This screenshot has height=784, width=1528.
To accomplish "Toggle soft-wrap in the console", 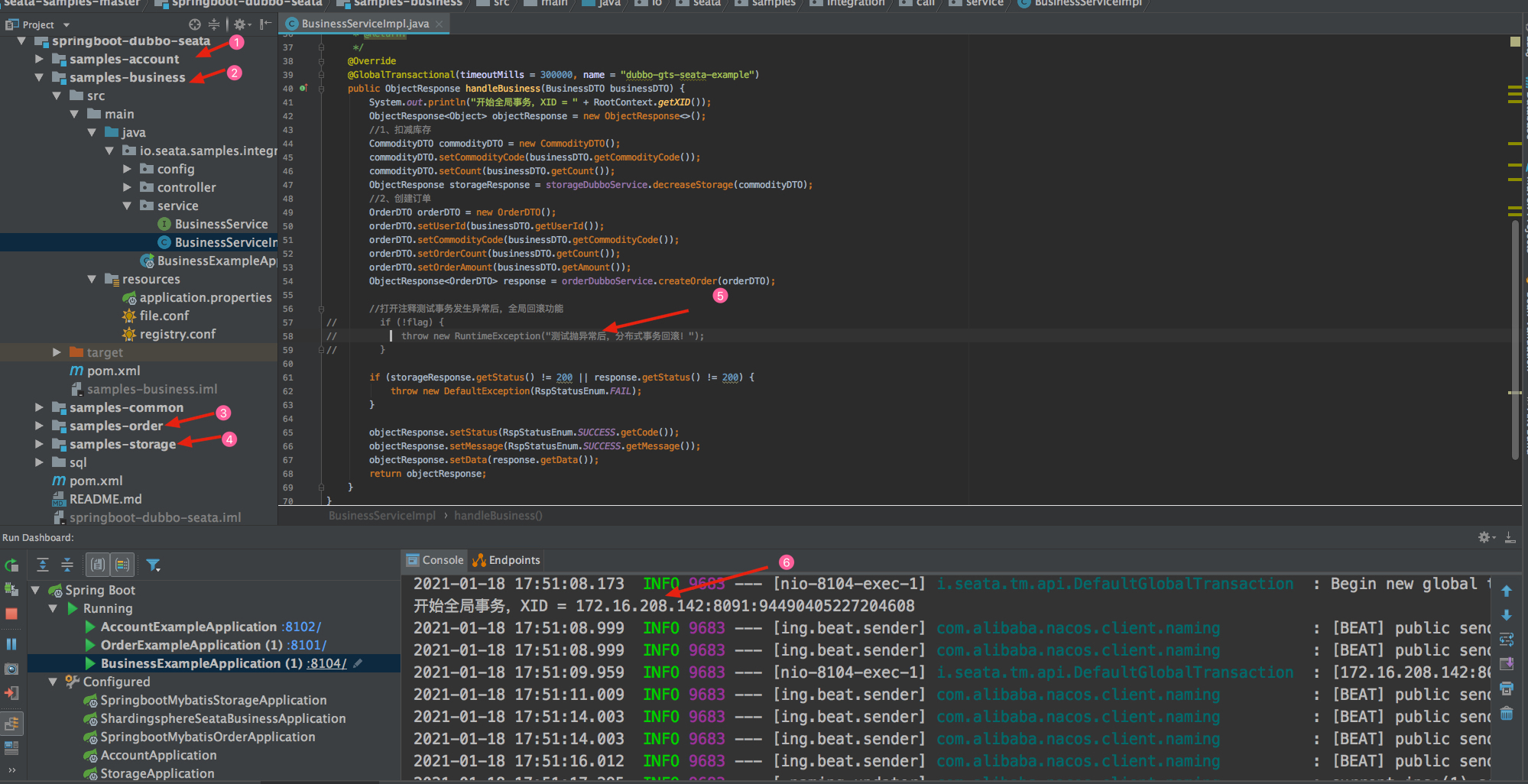I will (1506, 640).
